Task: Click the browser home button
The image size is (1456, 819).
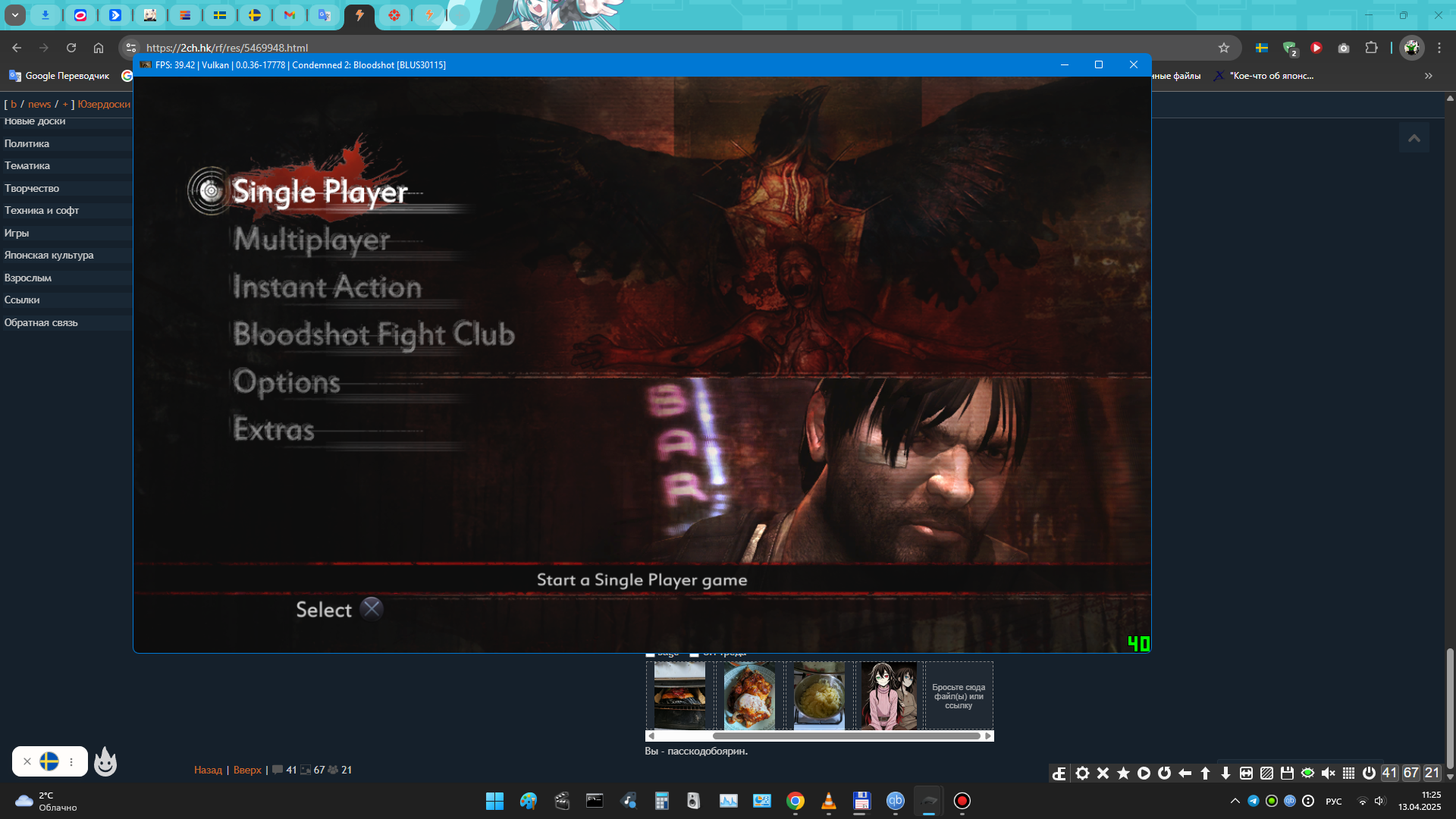Action: [x=99, y=48]
